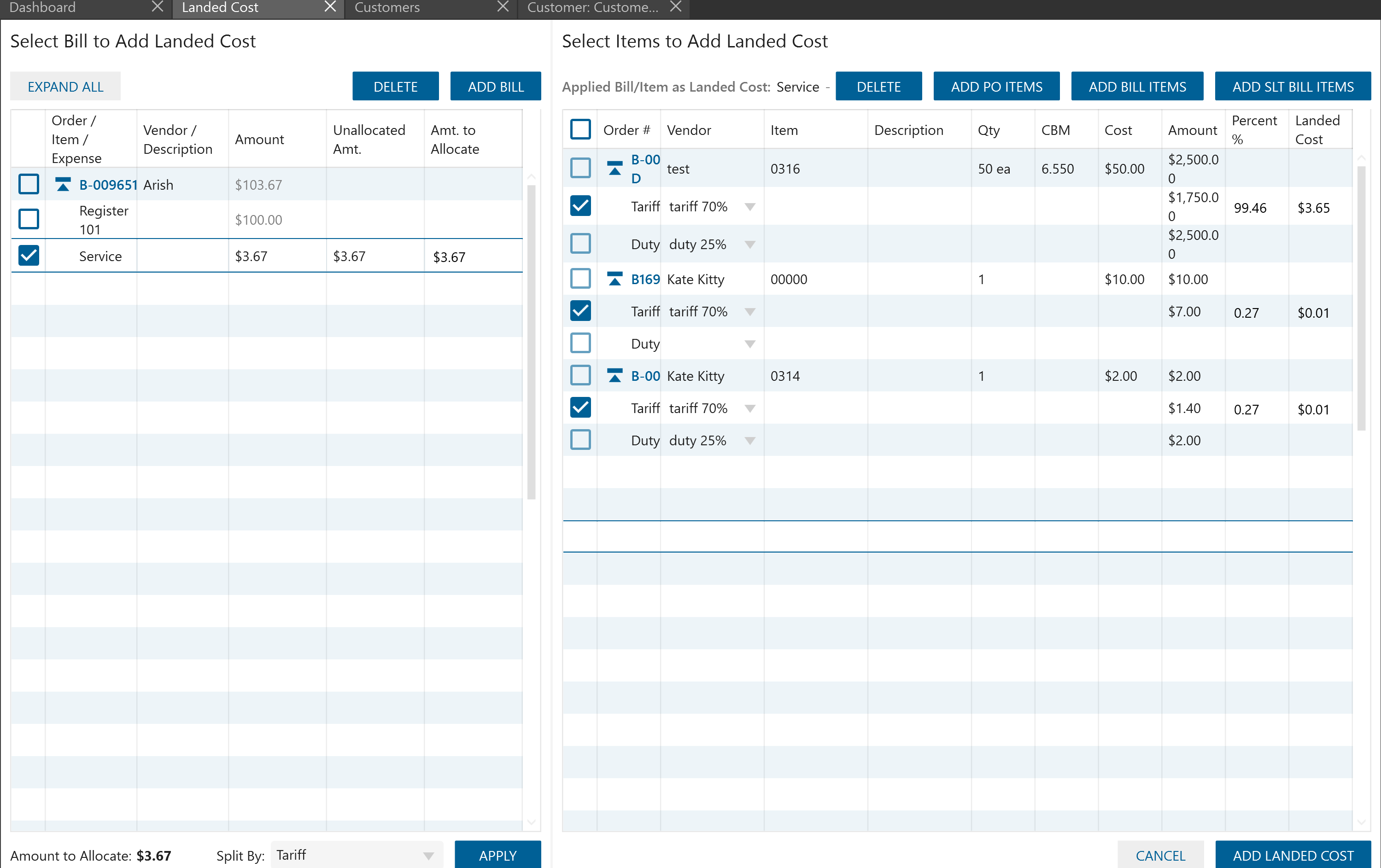Open the empty Duty dropdown under B169
This screenshot has height=868, width=1381.
point(749,344)
